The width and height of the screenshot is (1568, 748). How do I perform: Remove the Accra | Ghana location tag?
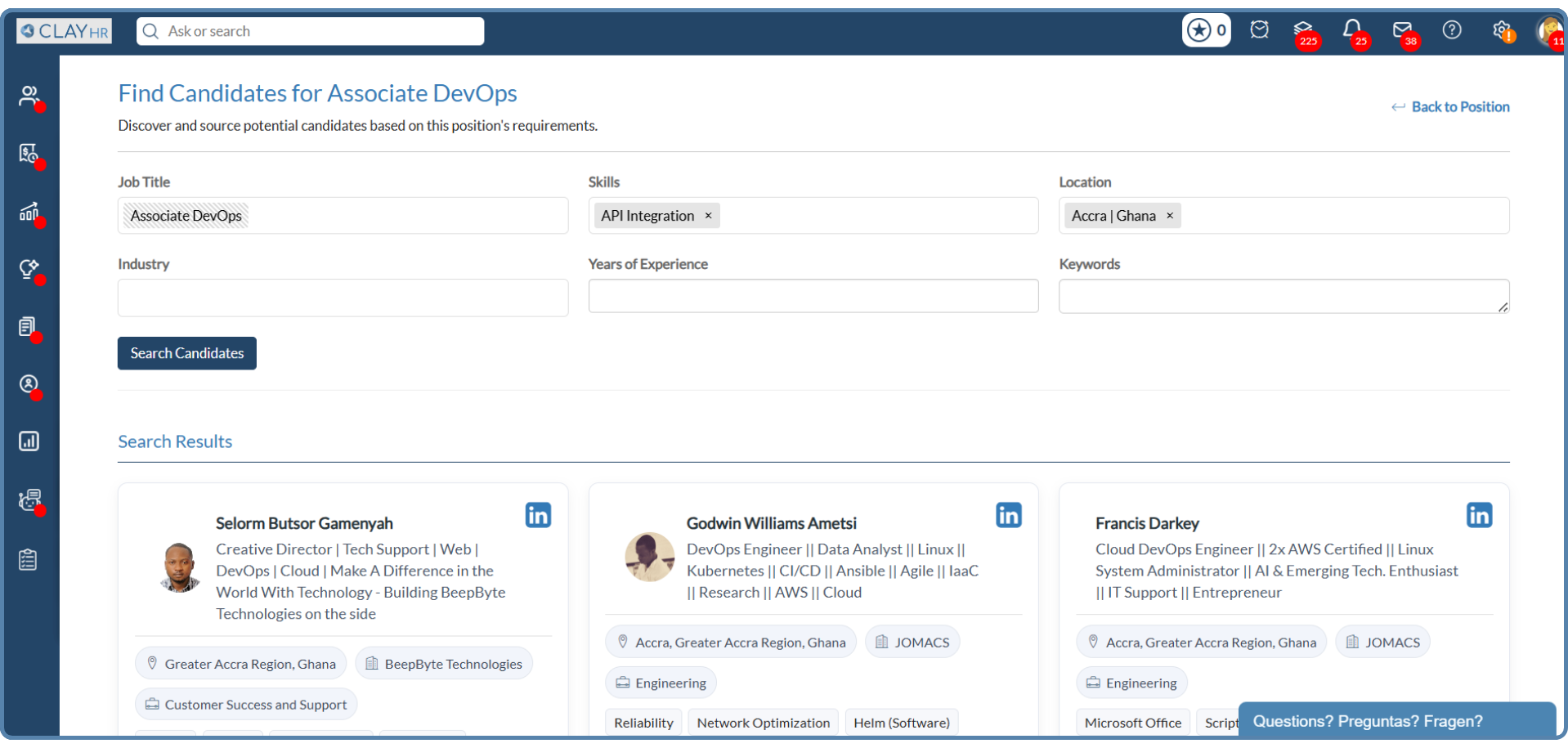[x=1169, y=216]
